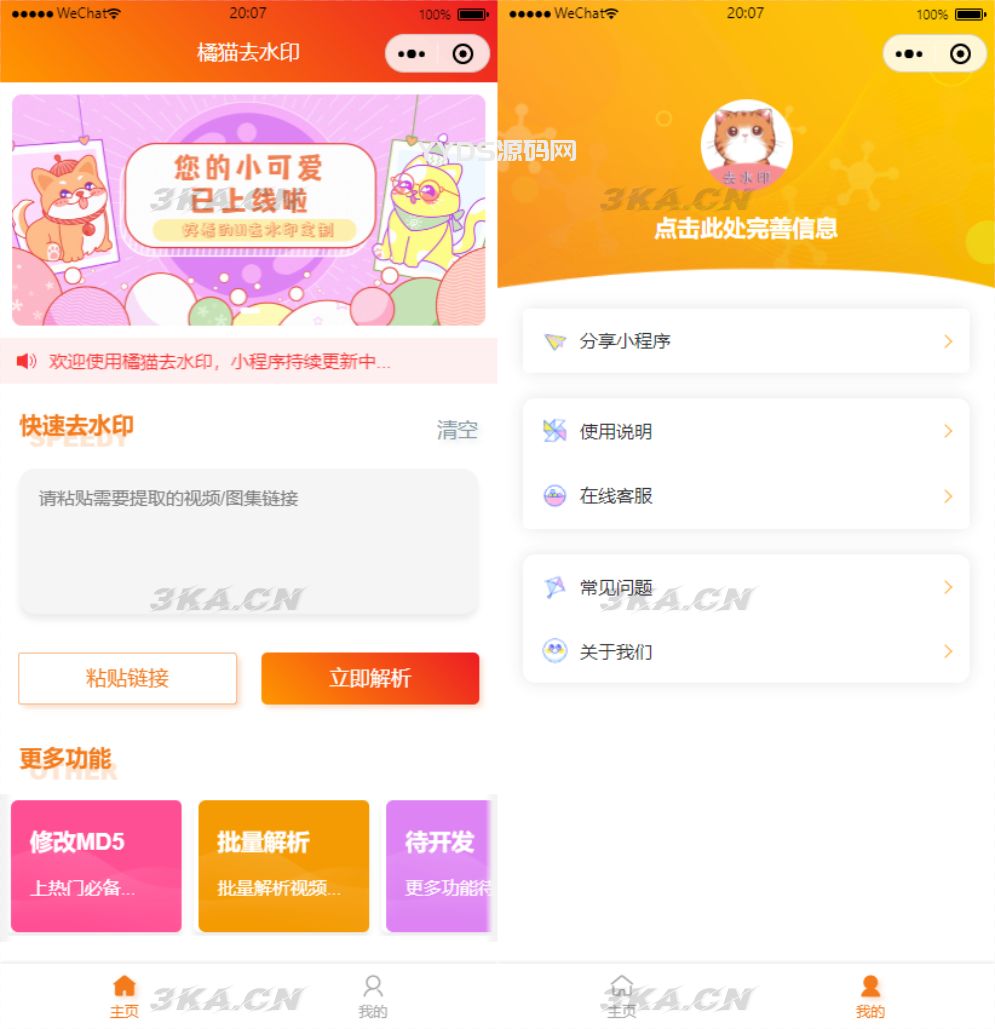Focus the video link paste text area
This screenshot has width=995, height=1029.
(249, 541)
